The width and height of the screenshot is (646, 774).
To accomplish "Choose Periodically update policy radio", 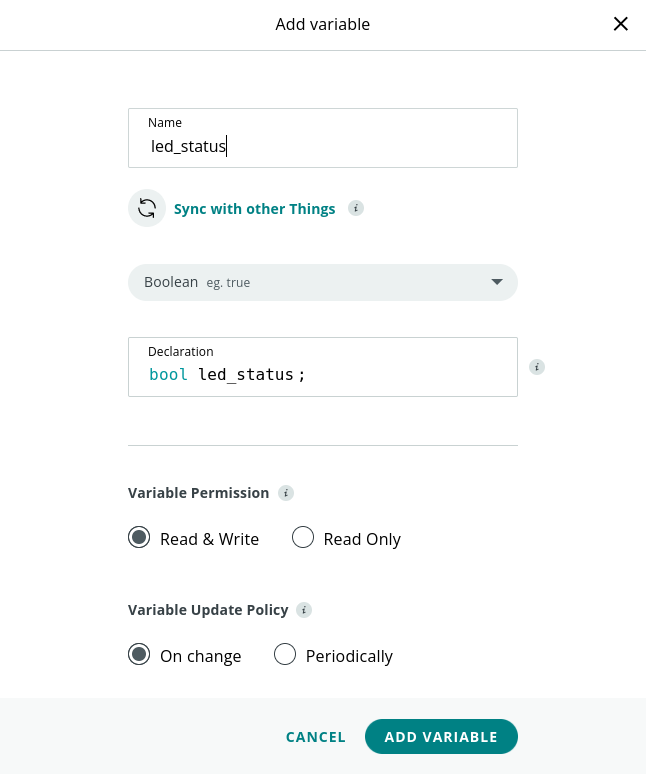I will 285,654.
